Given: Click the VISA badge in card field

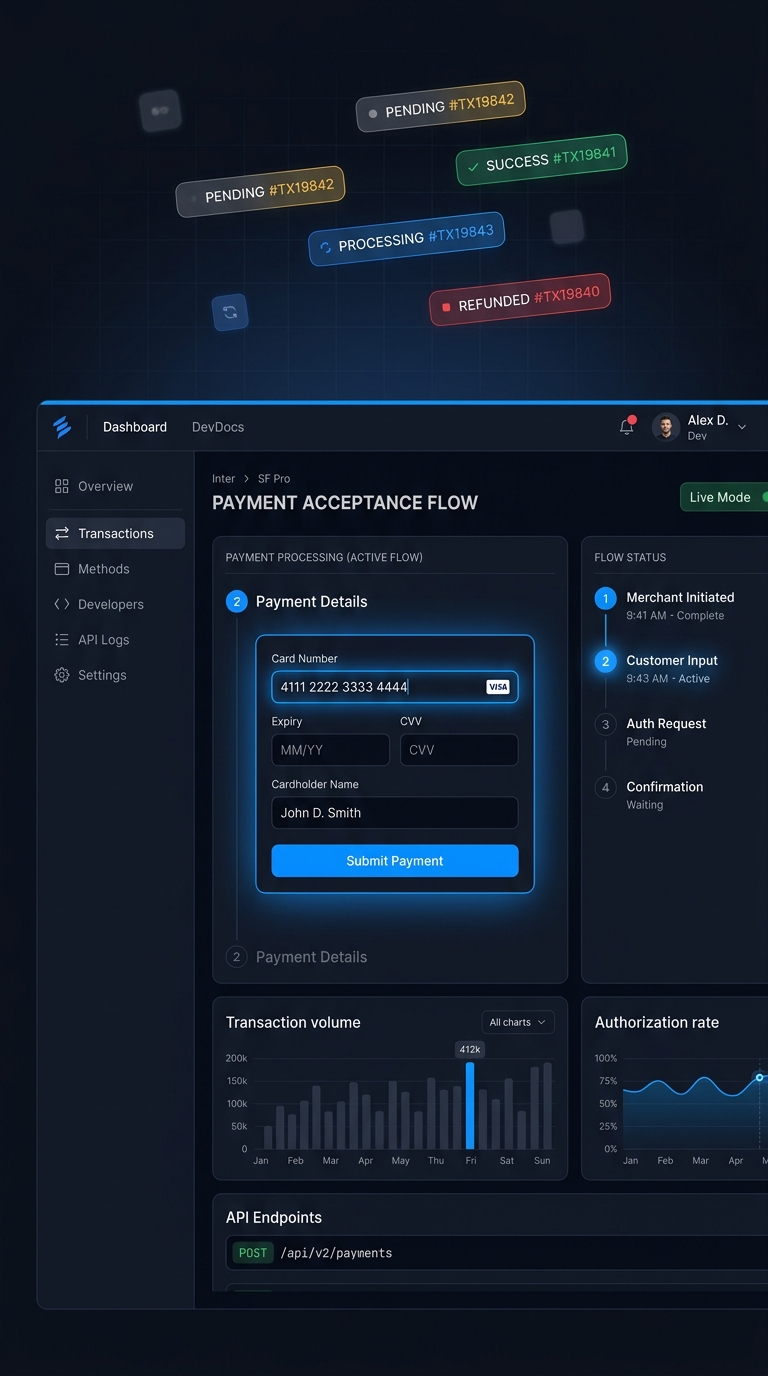Looking at the screenshot, I should (497, 687).
